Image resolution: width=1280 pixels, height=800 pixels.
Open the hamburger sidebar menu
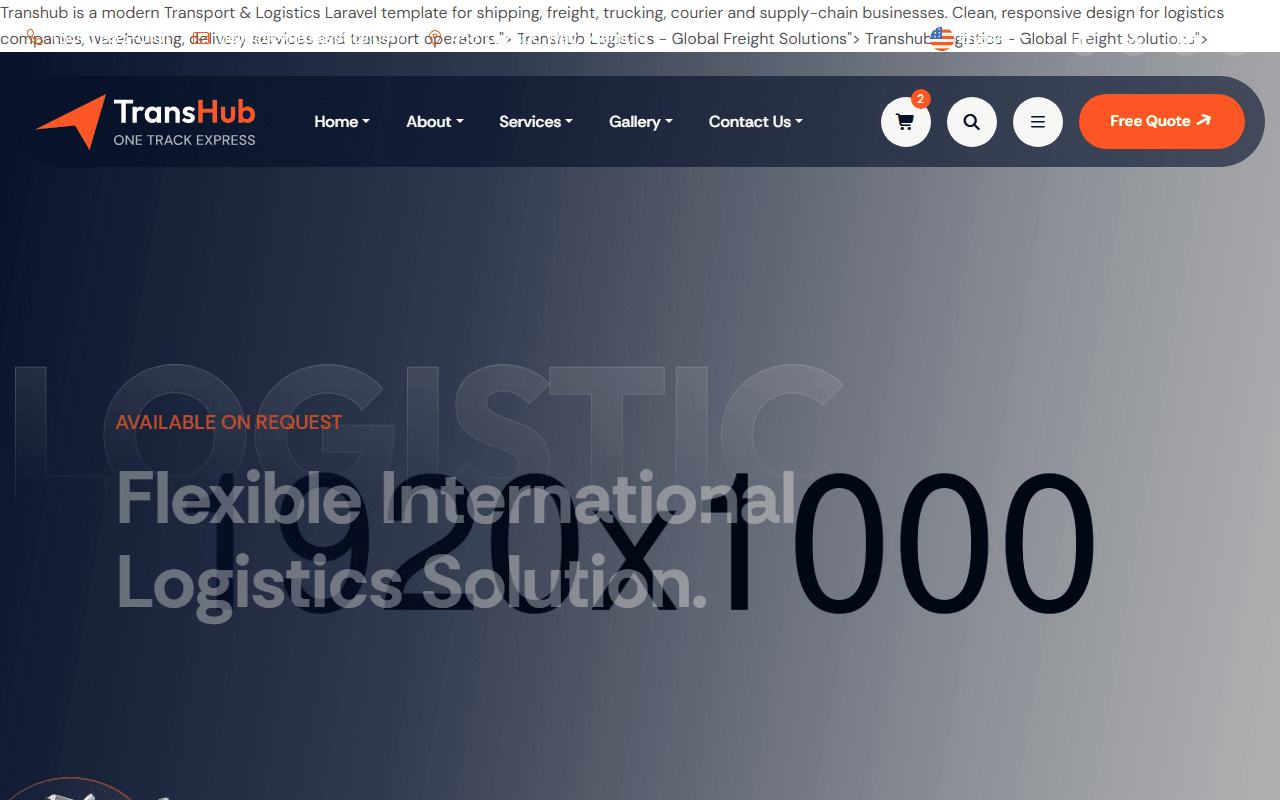pyautogui.click(x=1038, y=122)
